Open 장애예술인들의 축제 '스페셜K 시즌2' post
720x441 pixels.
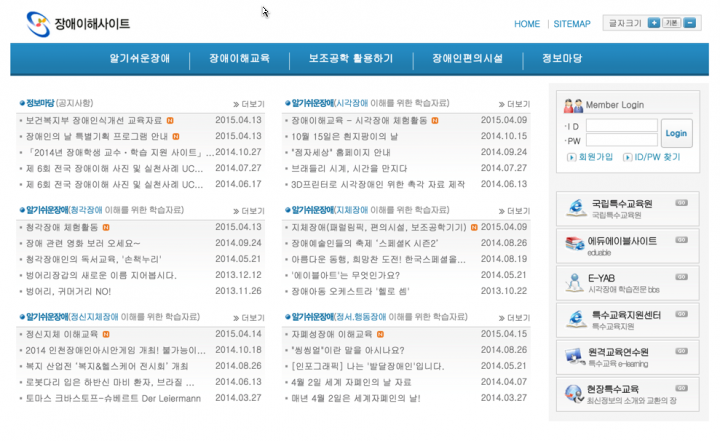point(365,243)
